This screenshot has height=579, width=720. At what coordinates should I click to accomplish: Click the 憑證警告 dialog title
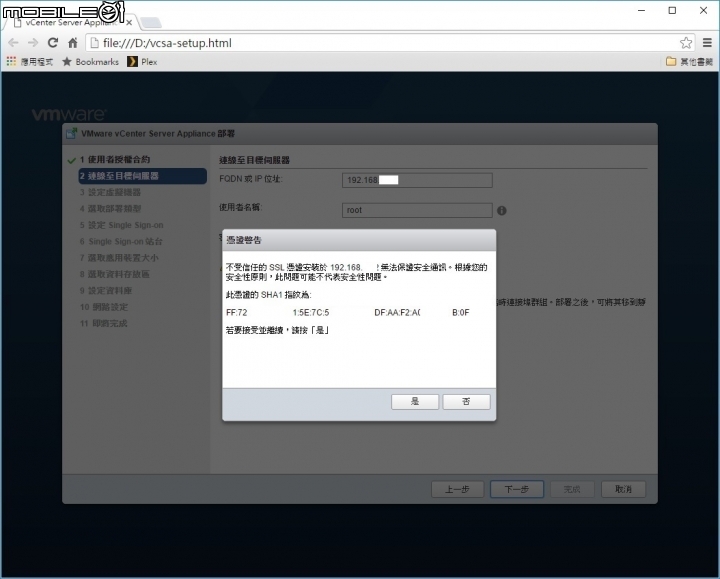pyautogui.click(x=244, y=240)
